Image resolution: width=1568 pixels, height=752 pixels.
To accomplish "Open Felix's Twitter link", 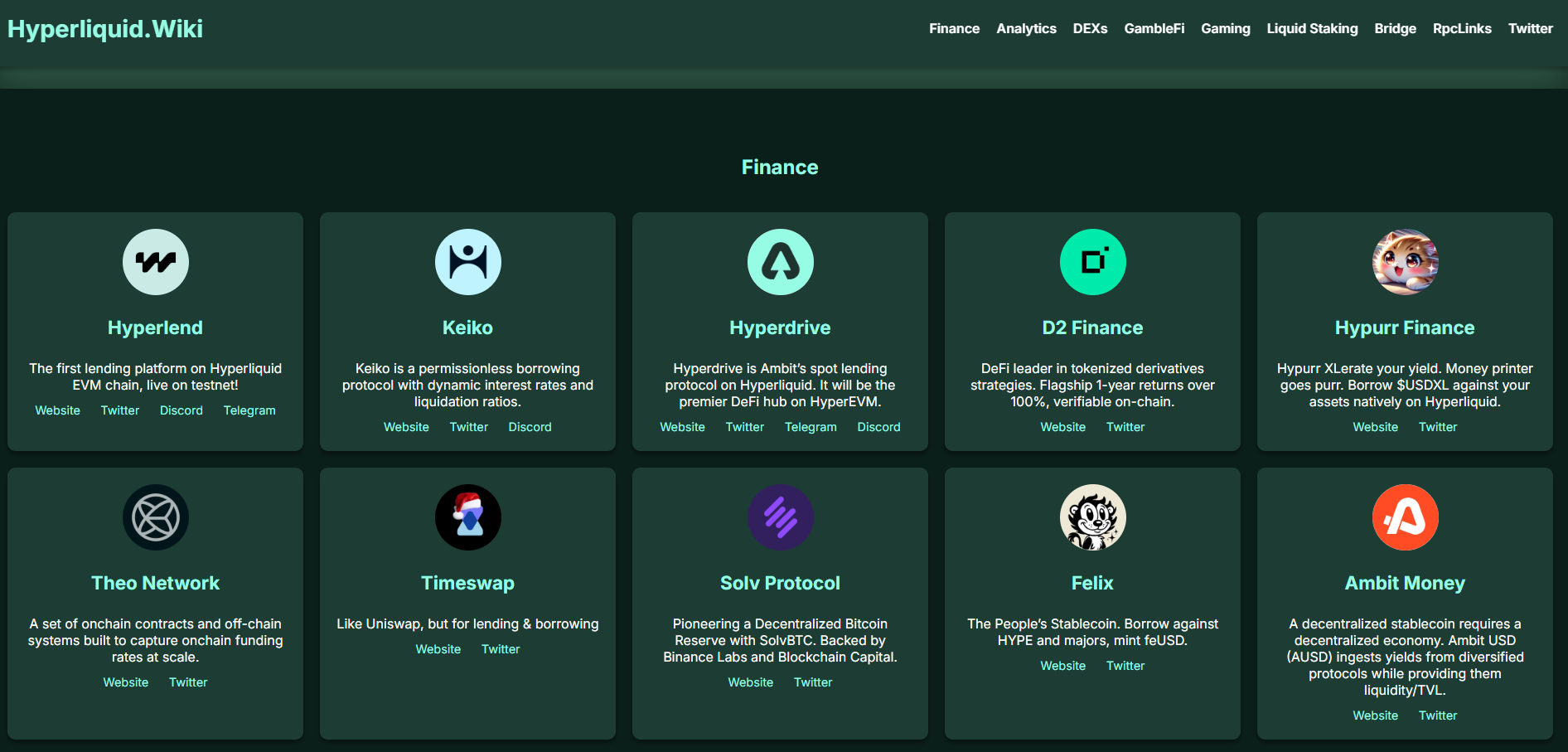I will point(1125,666).
